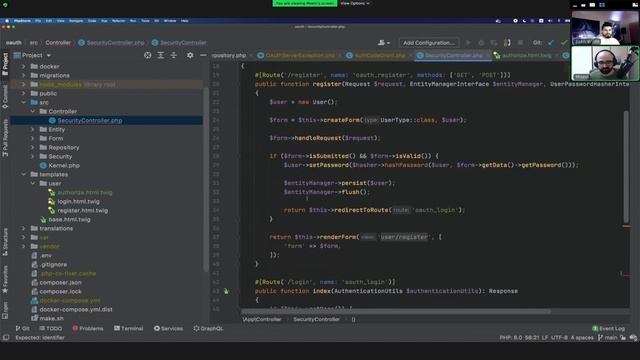Click SecurityController.php breadcrumb in navigation bar

point(111,42)
